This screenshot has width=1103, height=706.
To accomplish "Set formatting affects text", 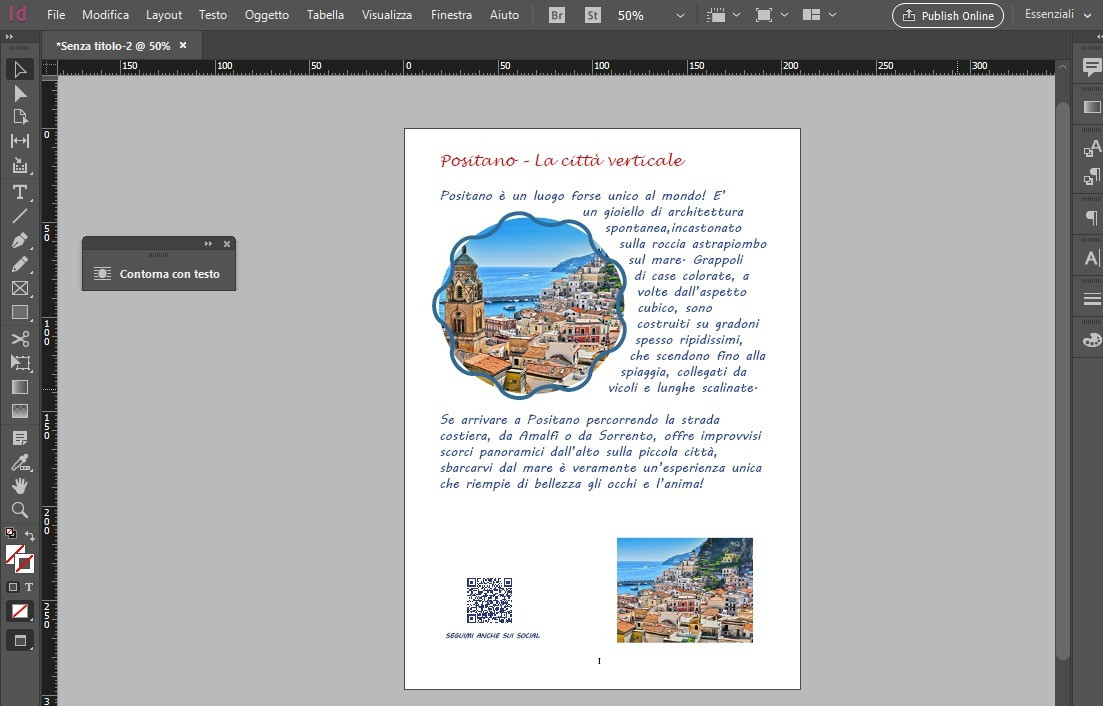I will point(29,586).
